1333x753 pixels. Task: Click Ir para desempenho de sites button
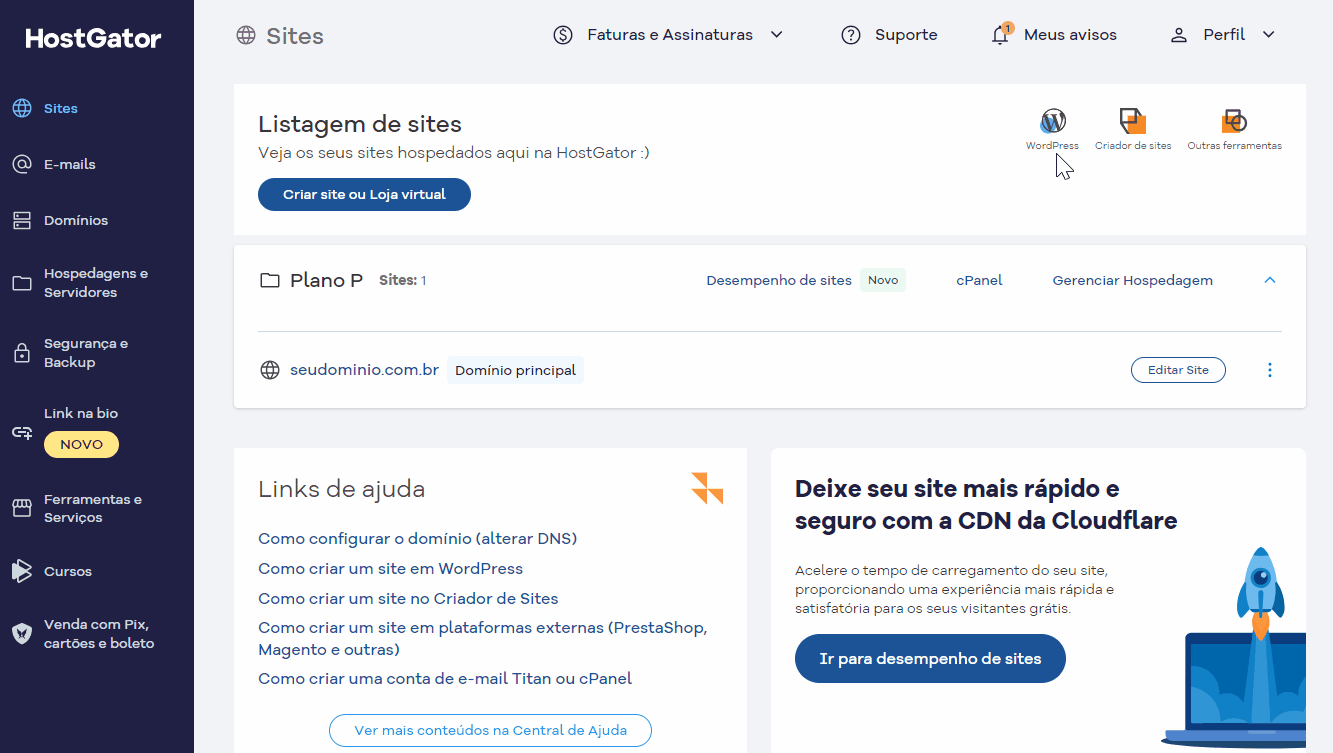pos(930,659)
